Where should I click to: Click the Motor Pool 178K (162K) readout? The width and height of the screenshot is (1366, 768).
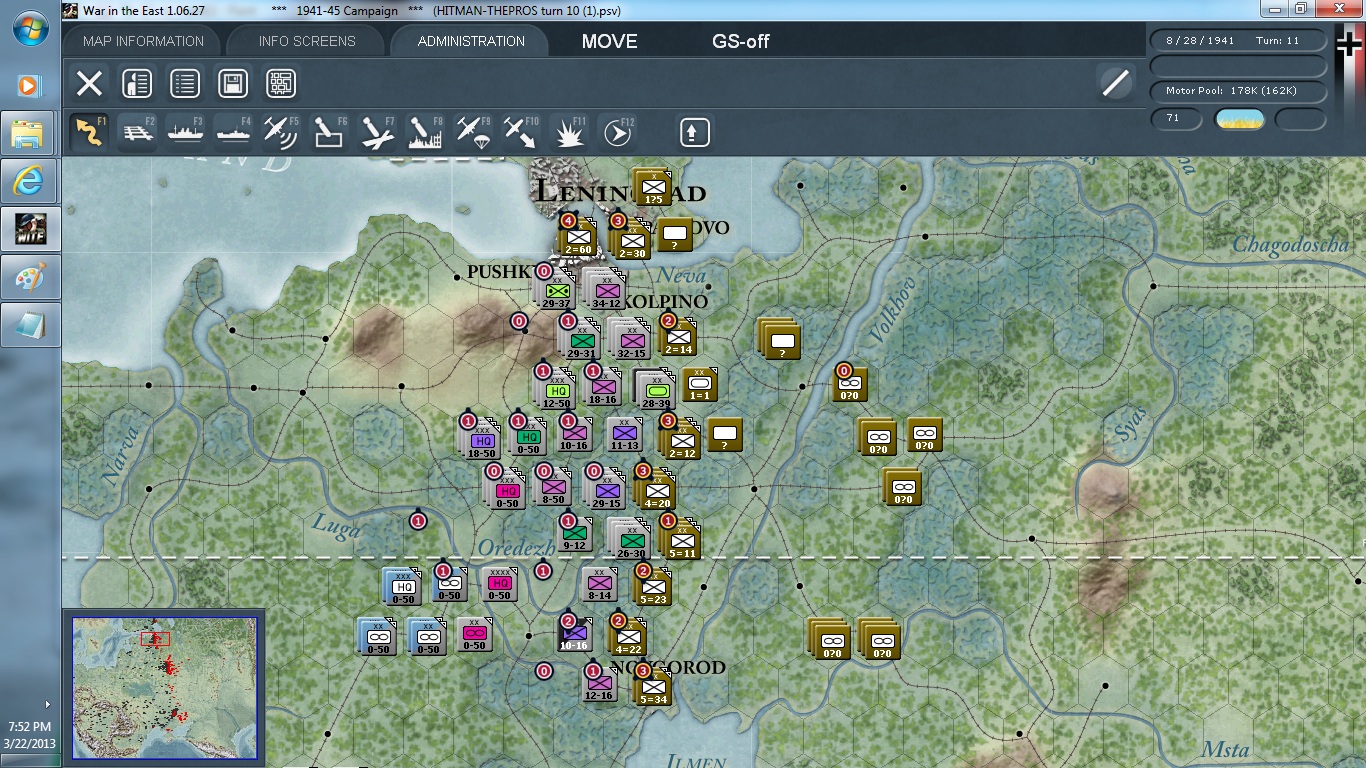click(1238, 91)
